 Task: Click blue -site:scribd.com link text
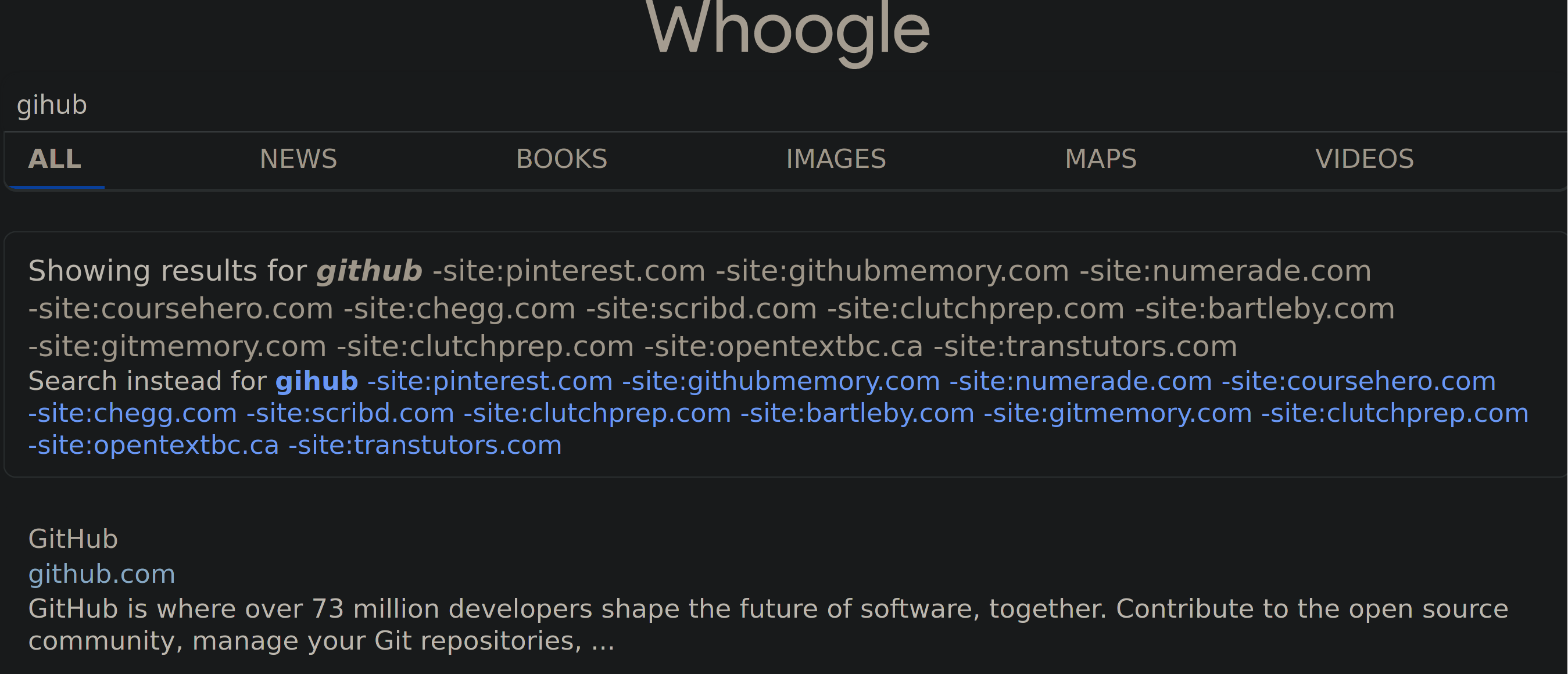[350, 414]
